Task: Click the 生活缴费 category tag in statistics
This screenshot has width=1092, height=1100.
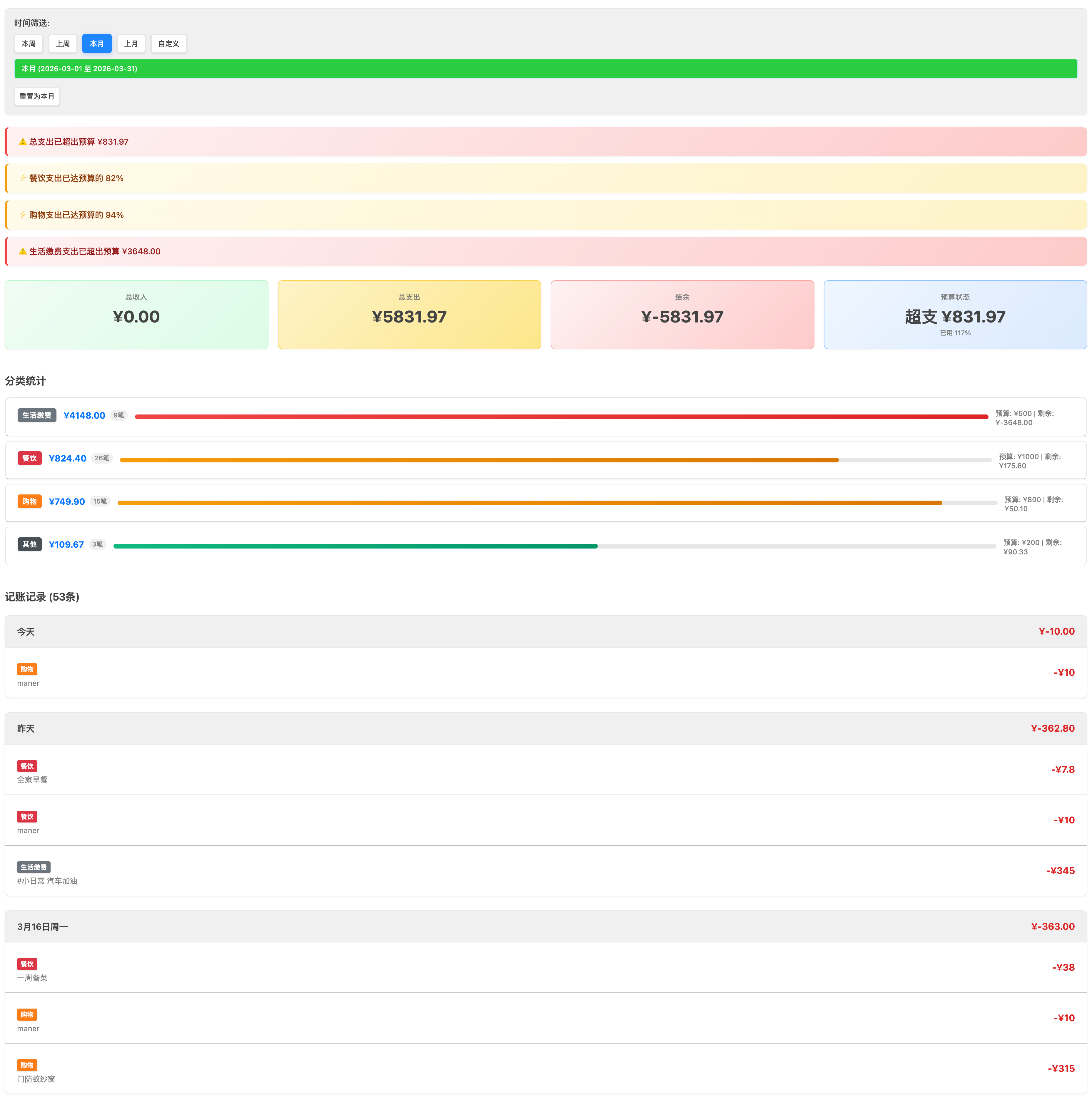Action: [x=36, y=416]
